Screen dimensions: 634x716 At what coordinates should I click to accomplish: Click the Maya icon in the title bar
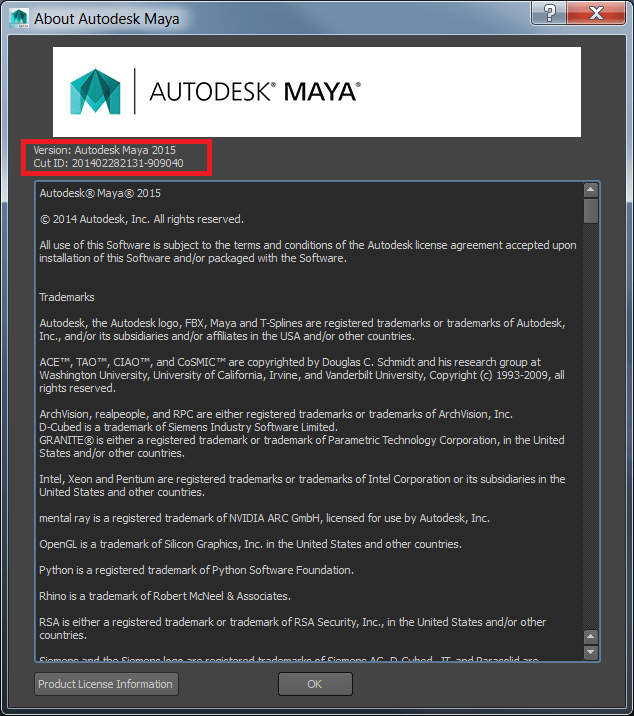(x=19, y=18)
